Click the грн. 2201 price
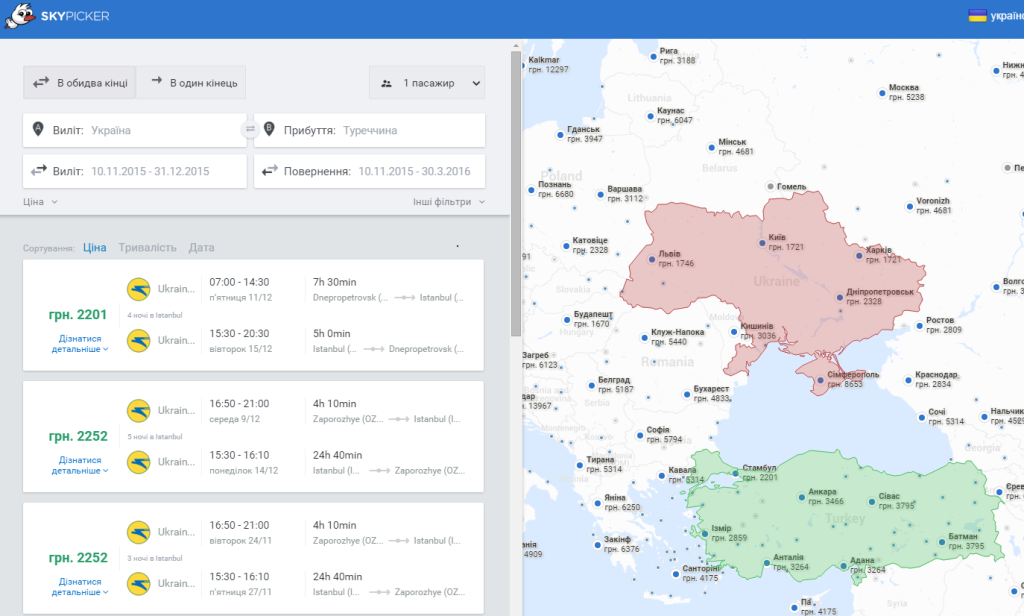Image resolution: width=1024 pixels, height=616 pixels. point(78,315)
